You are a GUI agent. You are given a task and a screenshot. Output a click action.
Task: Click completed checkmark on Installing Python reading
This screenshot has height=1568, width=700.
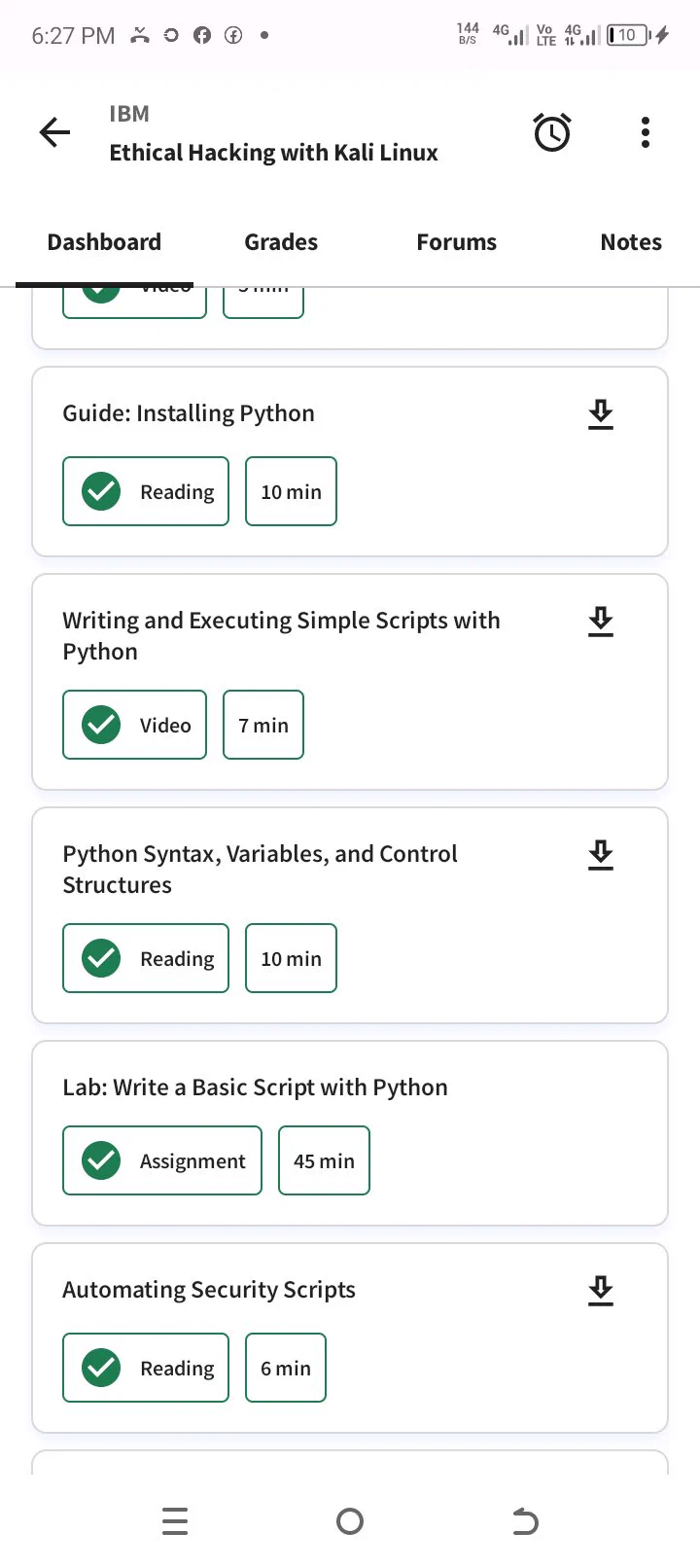click(101, 491)
